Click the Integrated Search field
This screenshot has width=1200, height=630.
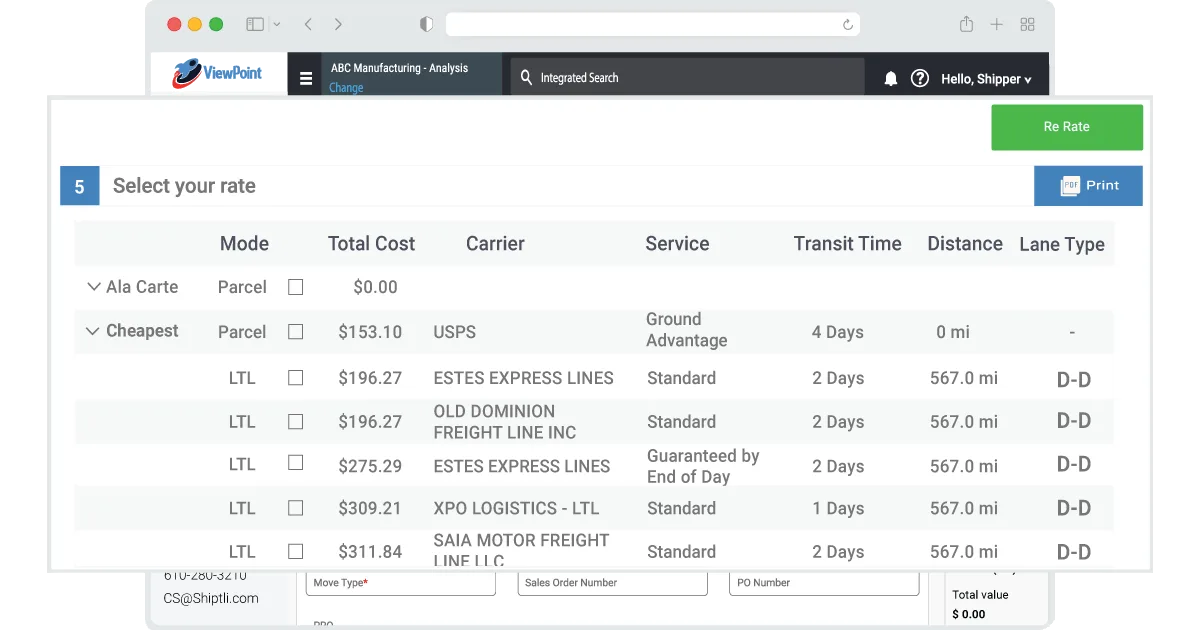coord(687,77)
